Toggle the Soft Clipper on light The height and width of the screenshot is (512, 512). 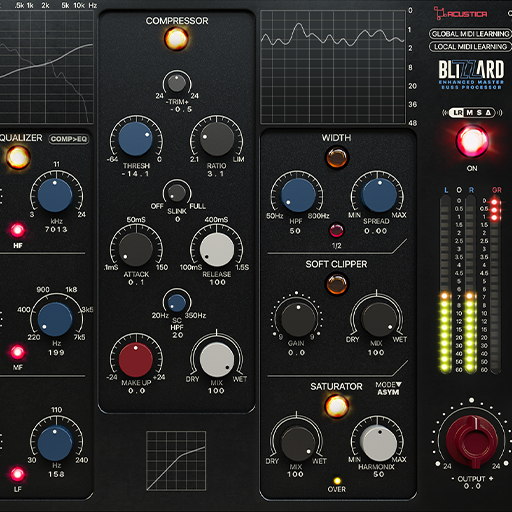coord(337,284)
